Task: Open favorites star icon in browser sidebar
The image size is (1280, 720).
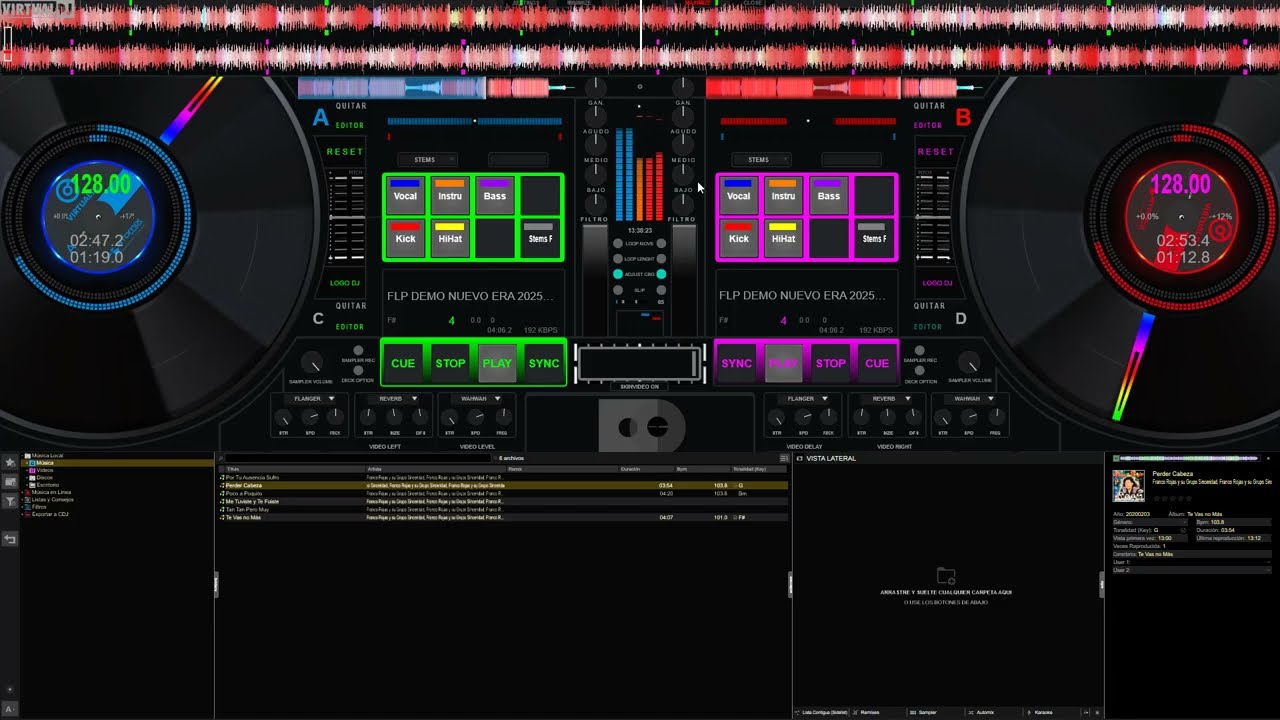Action: [10, 463]
